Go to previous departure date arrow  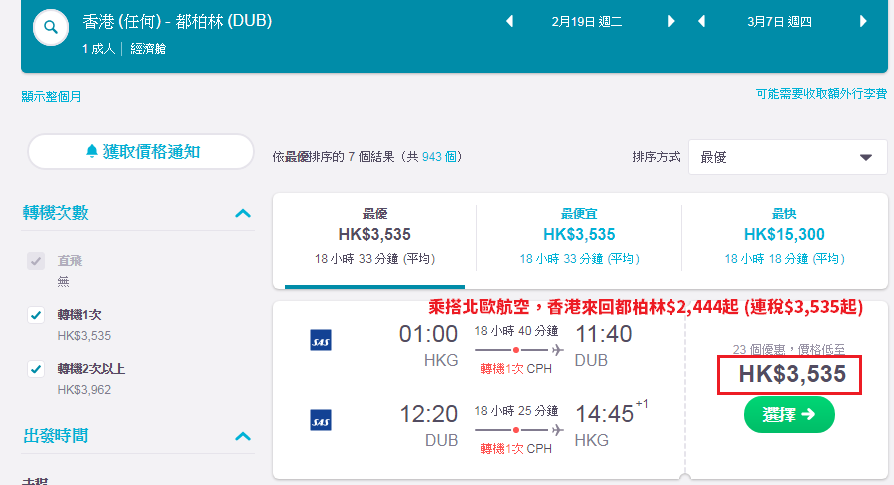(x=510, y=22)
